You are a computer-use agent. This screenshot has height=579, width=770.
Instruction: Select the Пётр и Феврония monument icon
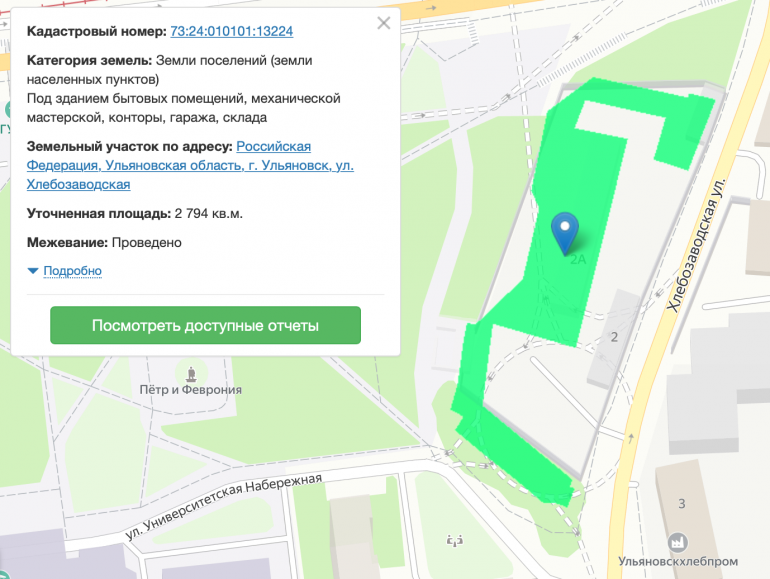coord(189,373)
